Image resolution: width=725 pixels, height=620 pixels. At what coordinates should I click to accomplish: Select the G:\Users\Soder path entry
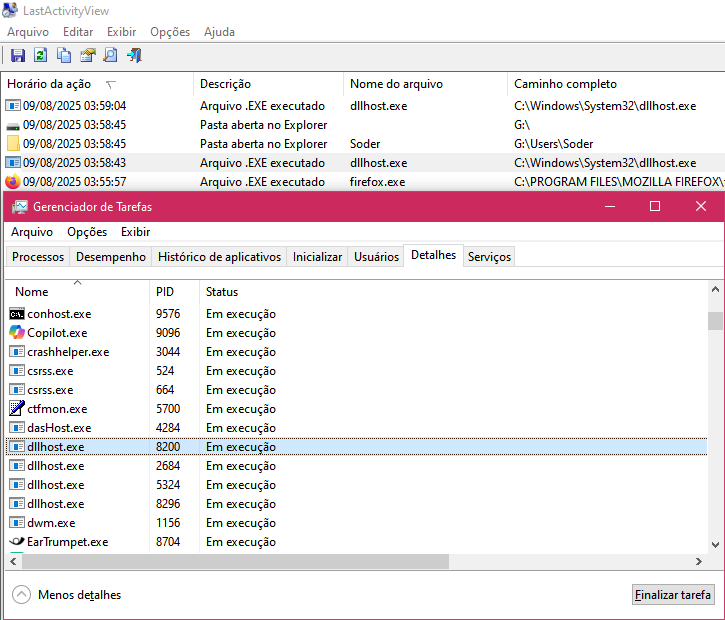(553, 144)
